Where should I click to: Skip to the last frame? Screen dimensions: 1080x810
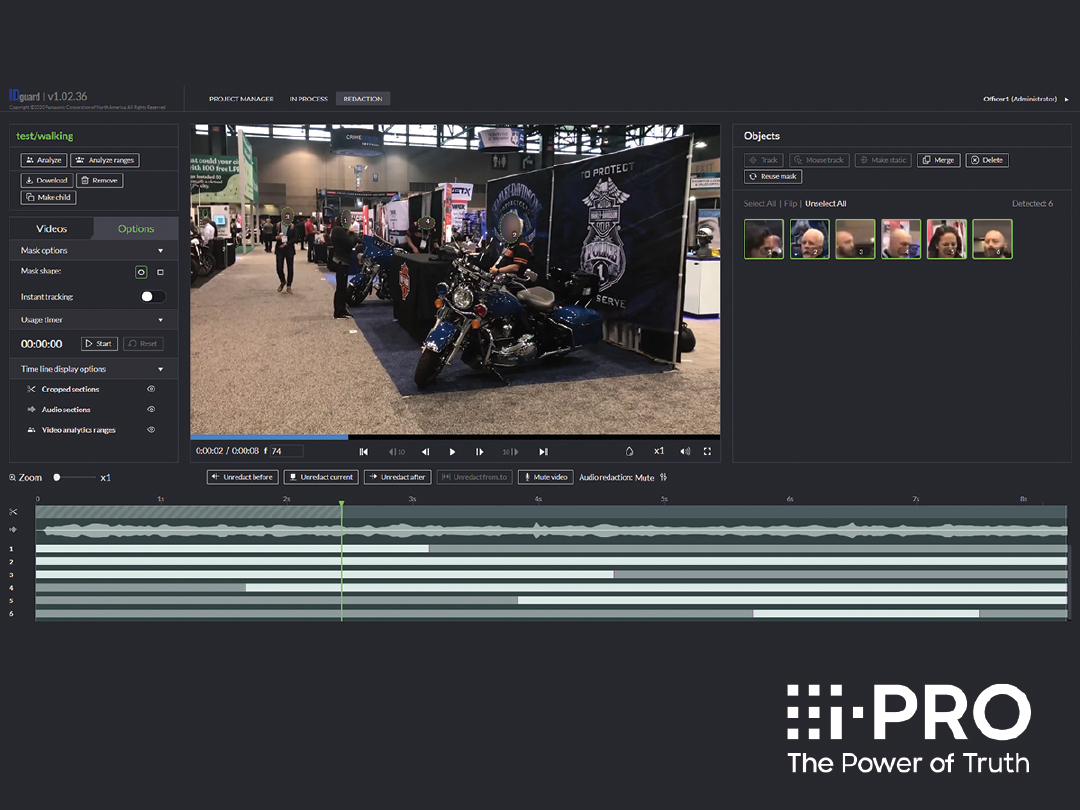[x=543, y=452]
